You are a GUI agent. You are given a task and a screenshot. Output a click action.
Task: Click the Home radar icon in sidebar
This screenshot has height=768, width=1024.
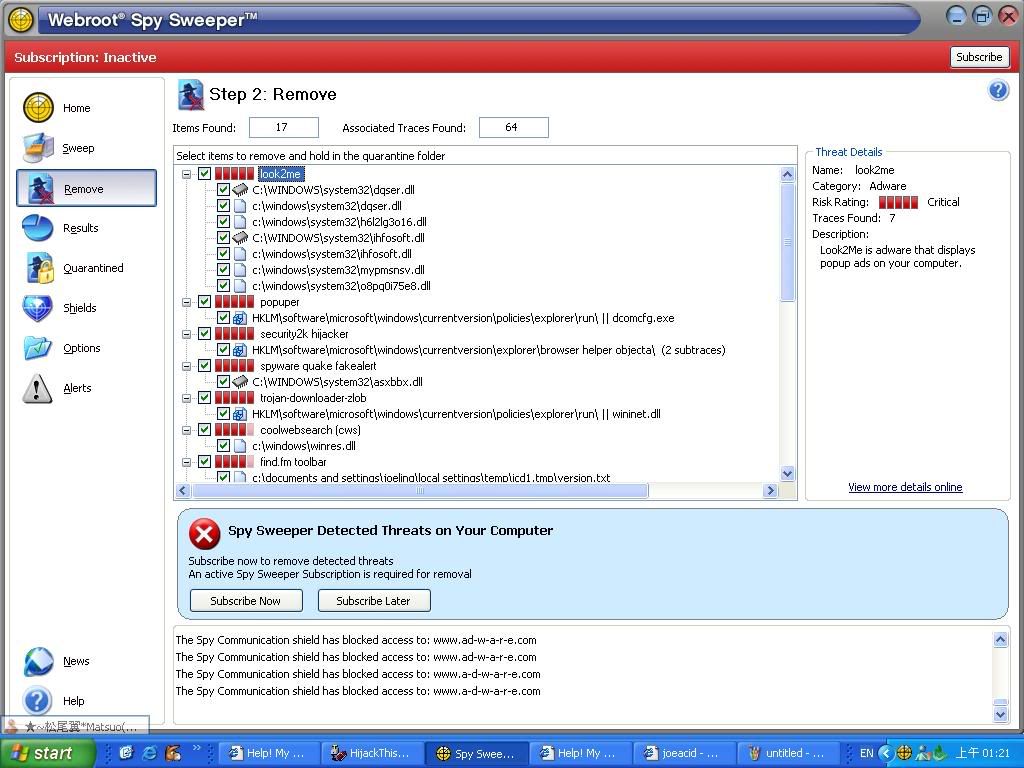[38, 108]
